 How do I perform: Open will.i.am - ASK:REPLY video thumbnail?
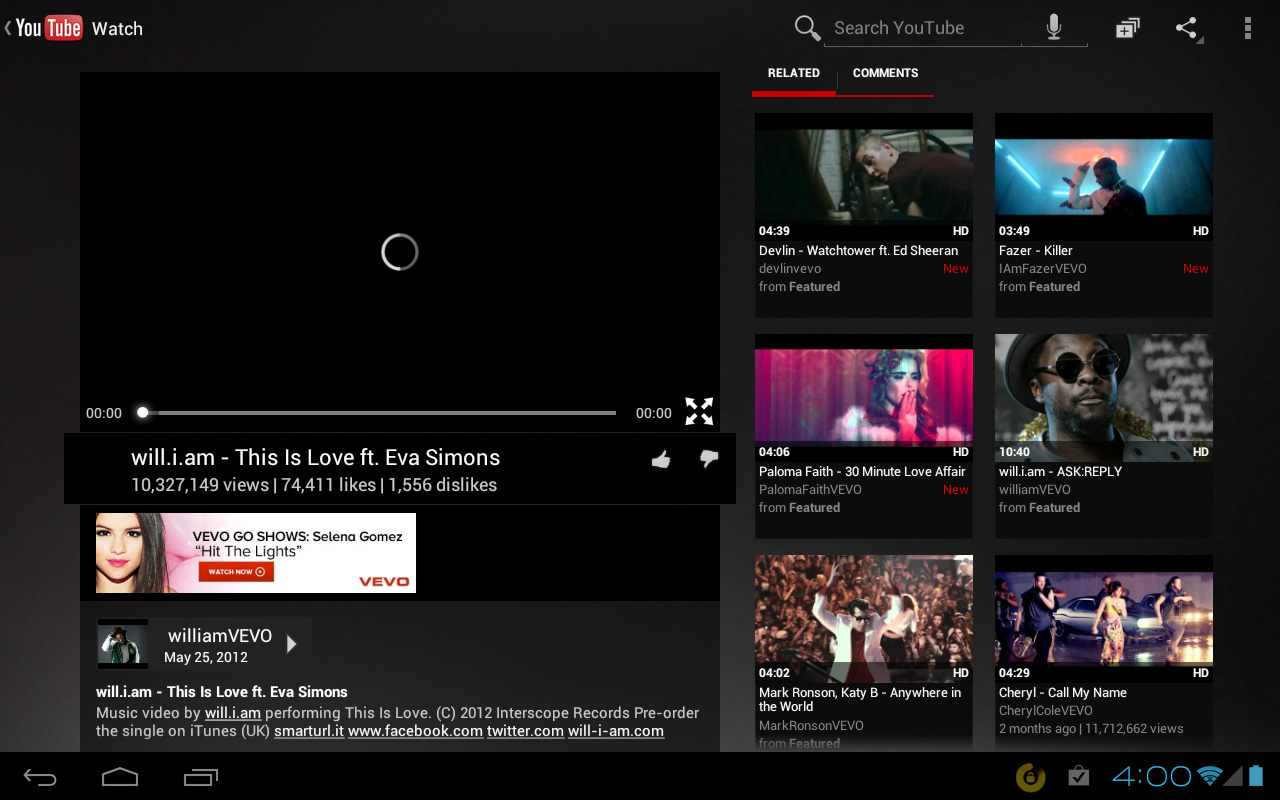(1104, 397)
